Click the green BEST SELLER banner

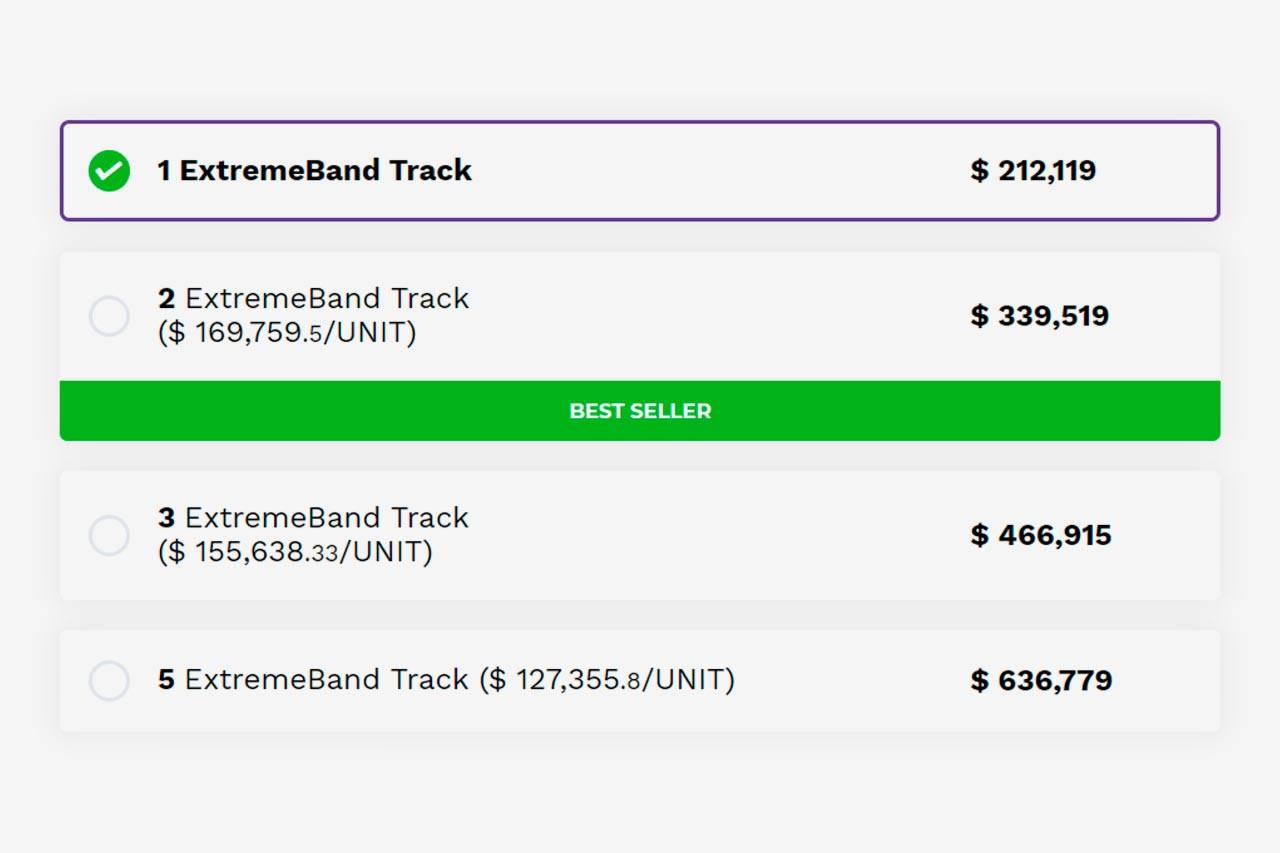click(x=640, y=411)
